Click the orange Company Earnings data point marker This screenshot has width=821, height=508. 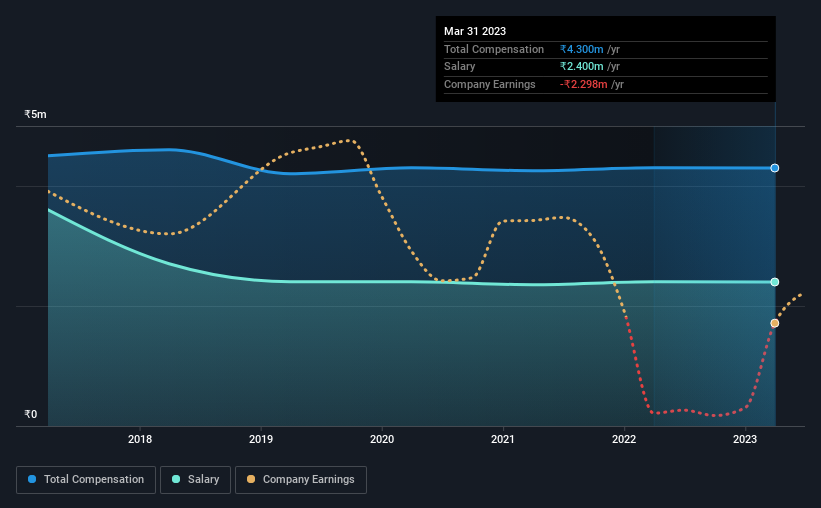click(774, 324)
